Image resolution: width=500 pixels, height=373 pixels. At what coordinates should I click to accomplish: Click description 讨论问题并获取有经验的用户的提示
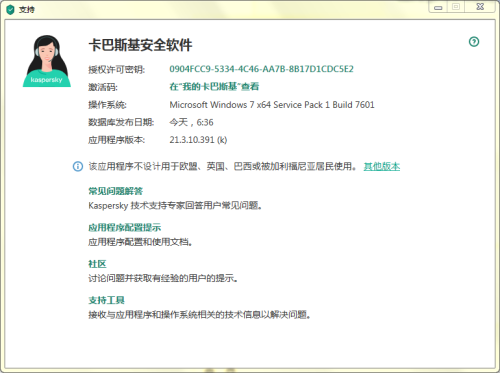[163, 278]
